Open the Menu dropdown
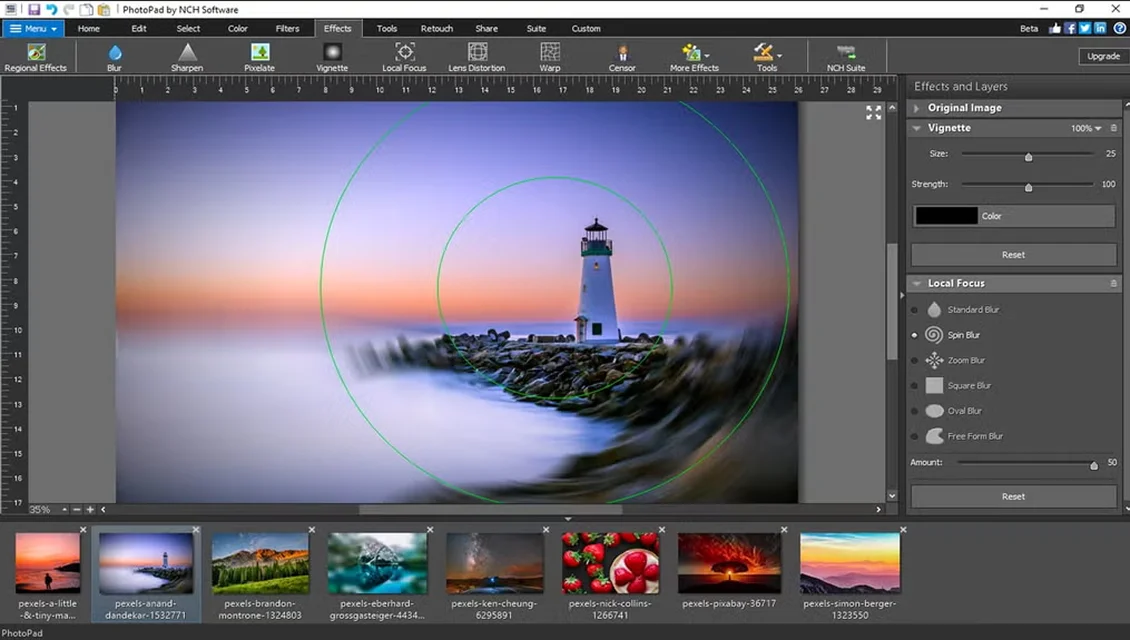Viewport: 1130px width, 640px height. (33, 28)
